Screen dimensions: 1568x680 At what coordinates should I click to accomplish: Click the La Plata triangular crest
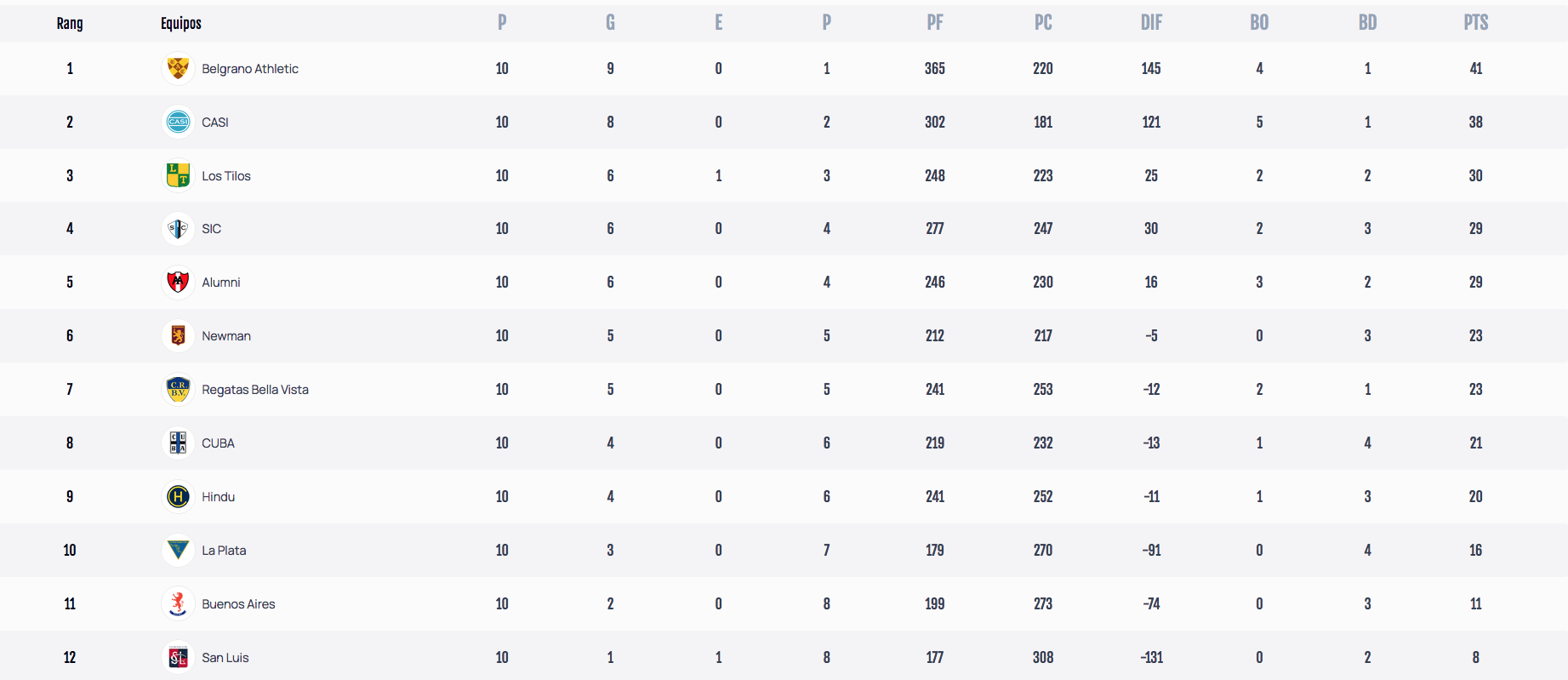pos(178,550)
